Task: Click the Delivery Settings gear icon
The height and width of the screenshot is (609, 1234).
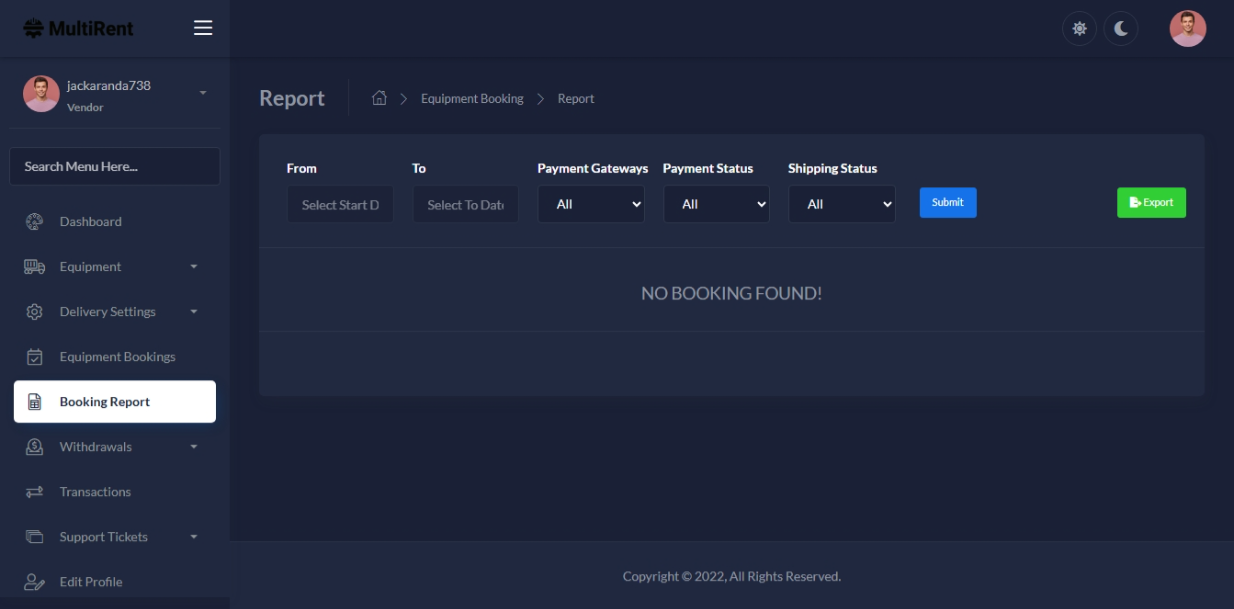Action: tap(34, 312)
